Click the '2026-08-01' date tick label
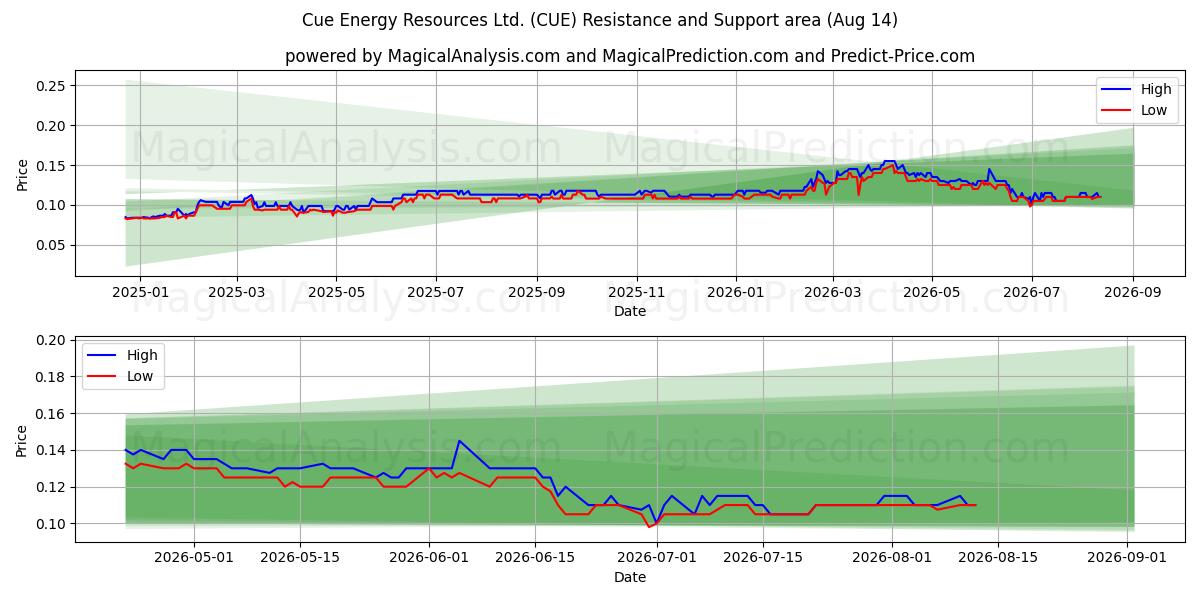Image resolution: width=1200 pixels, height=600 pixels. pyautogui.click(x=893, y=557)
